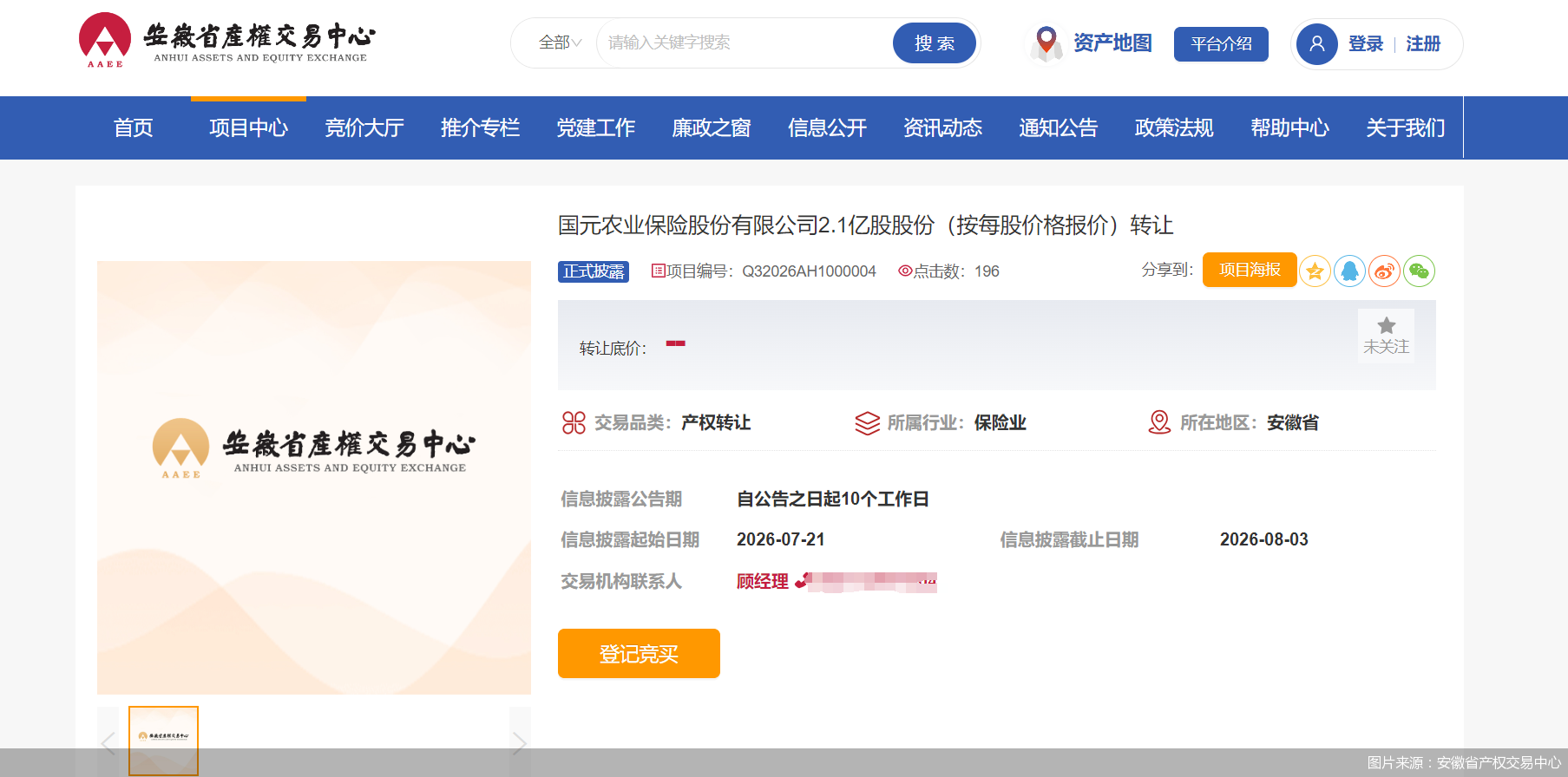This screenshot has width=1568, height=777.
Task: Click the phone icon beside 顾经理
Action: point(802,580)
